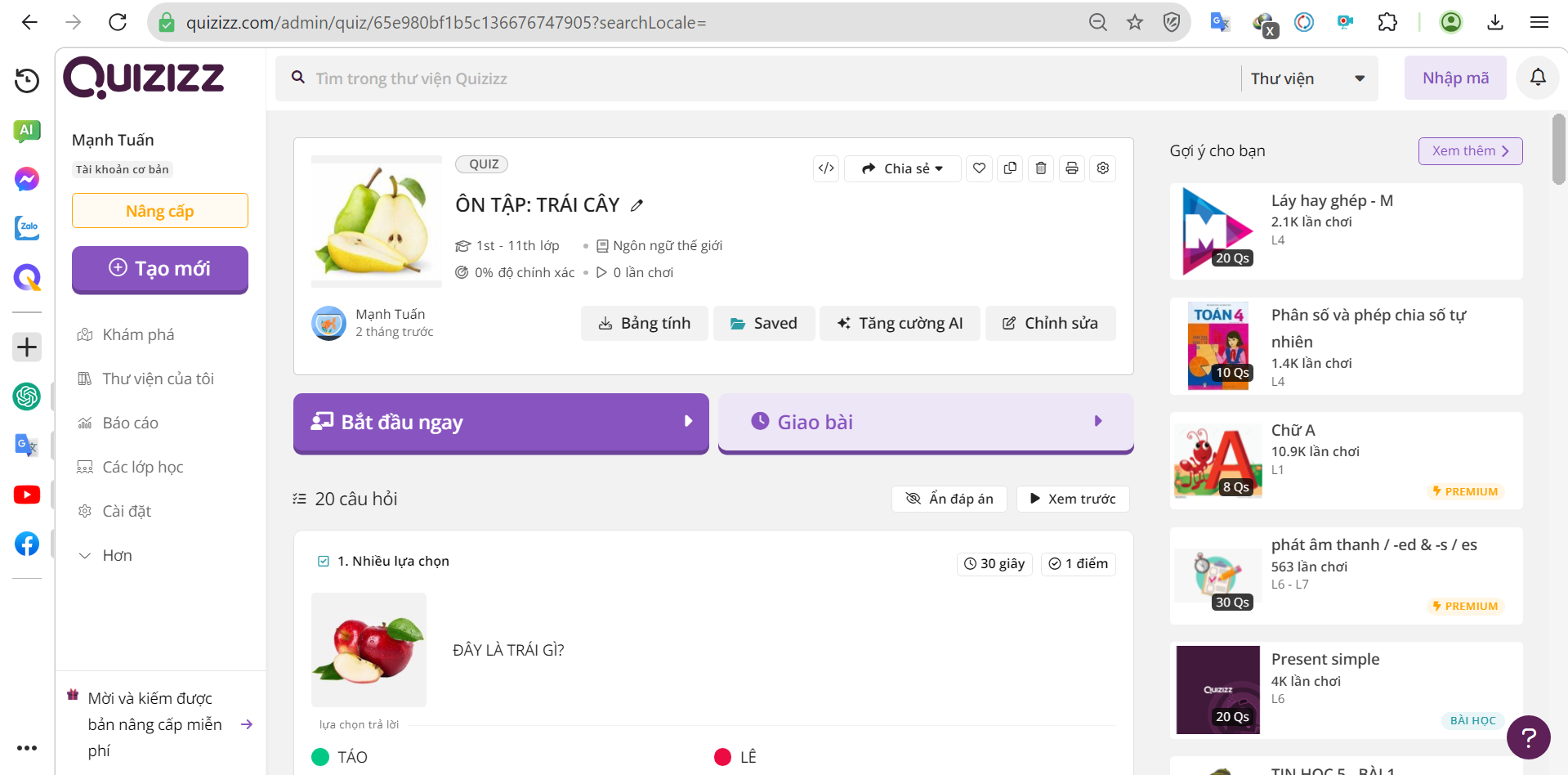
Task: Expand the Chia sẻ share dropdown
Action: [x=903, y=168]
